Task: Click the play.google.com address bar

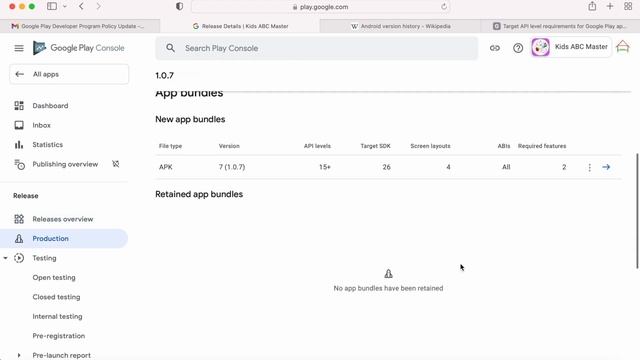Action: pos(320,7)
